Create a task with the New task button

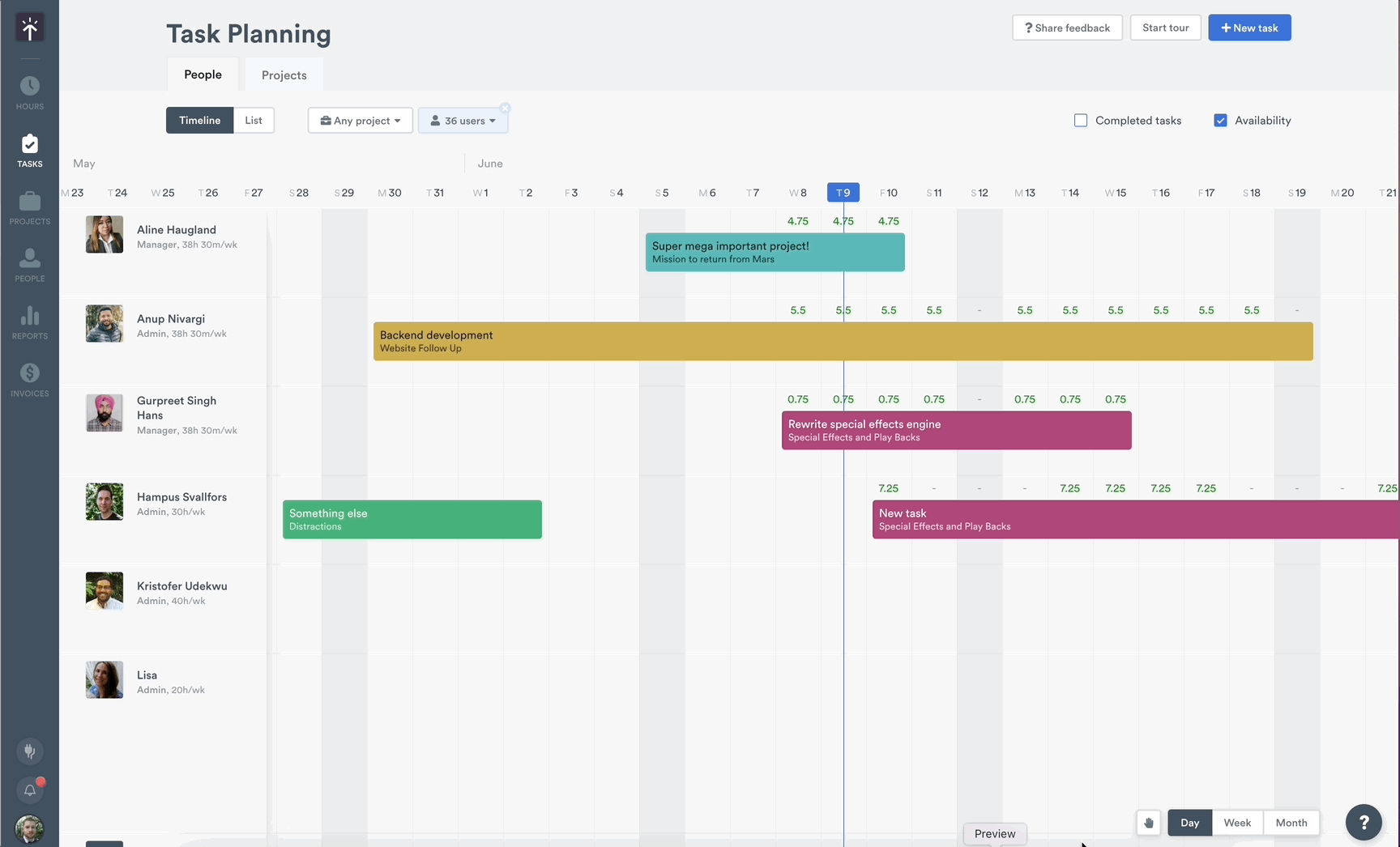click(1249, 27)
